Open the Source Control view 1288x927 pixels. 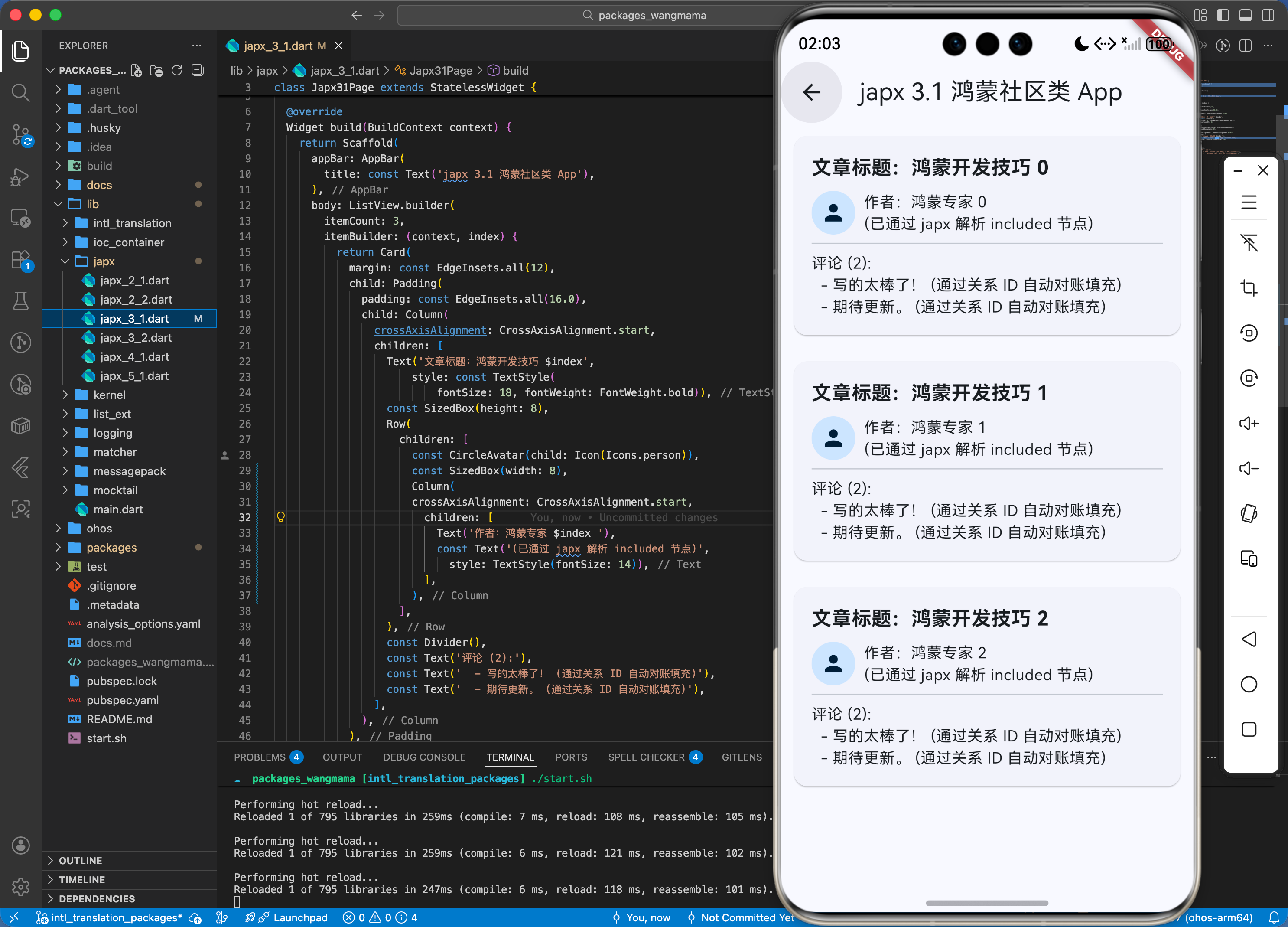tap(20, 134)
